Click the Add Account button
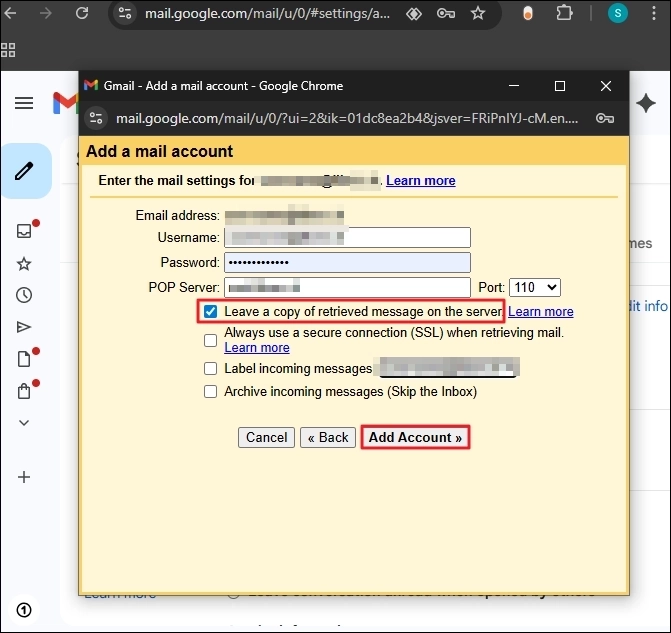Image resolution: width=671 pixels, height=633 pixels. (x=415, y=438)
